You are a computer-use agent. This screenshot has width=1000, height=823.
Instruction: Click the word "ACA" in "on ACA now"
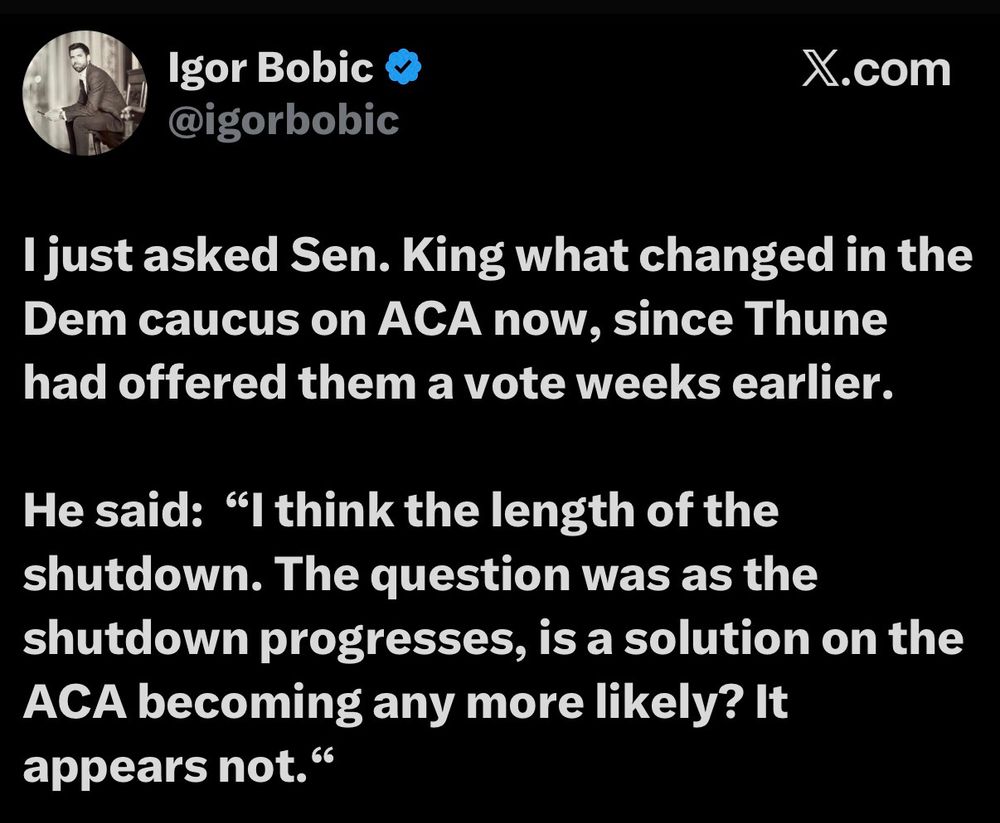[430, 319]
